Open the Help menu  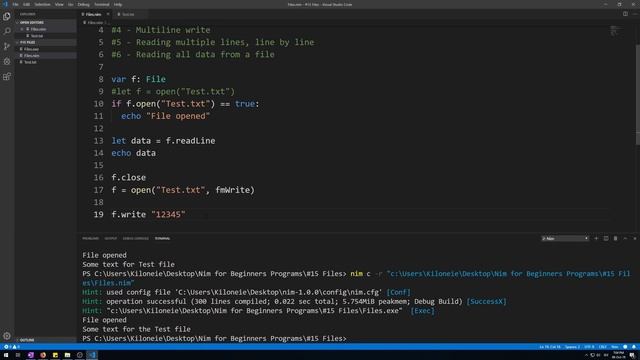(118, 4)
